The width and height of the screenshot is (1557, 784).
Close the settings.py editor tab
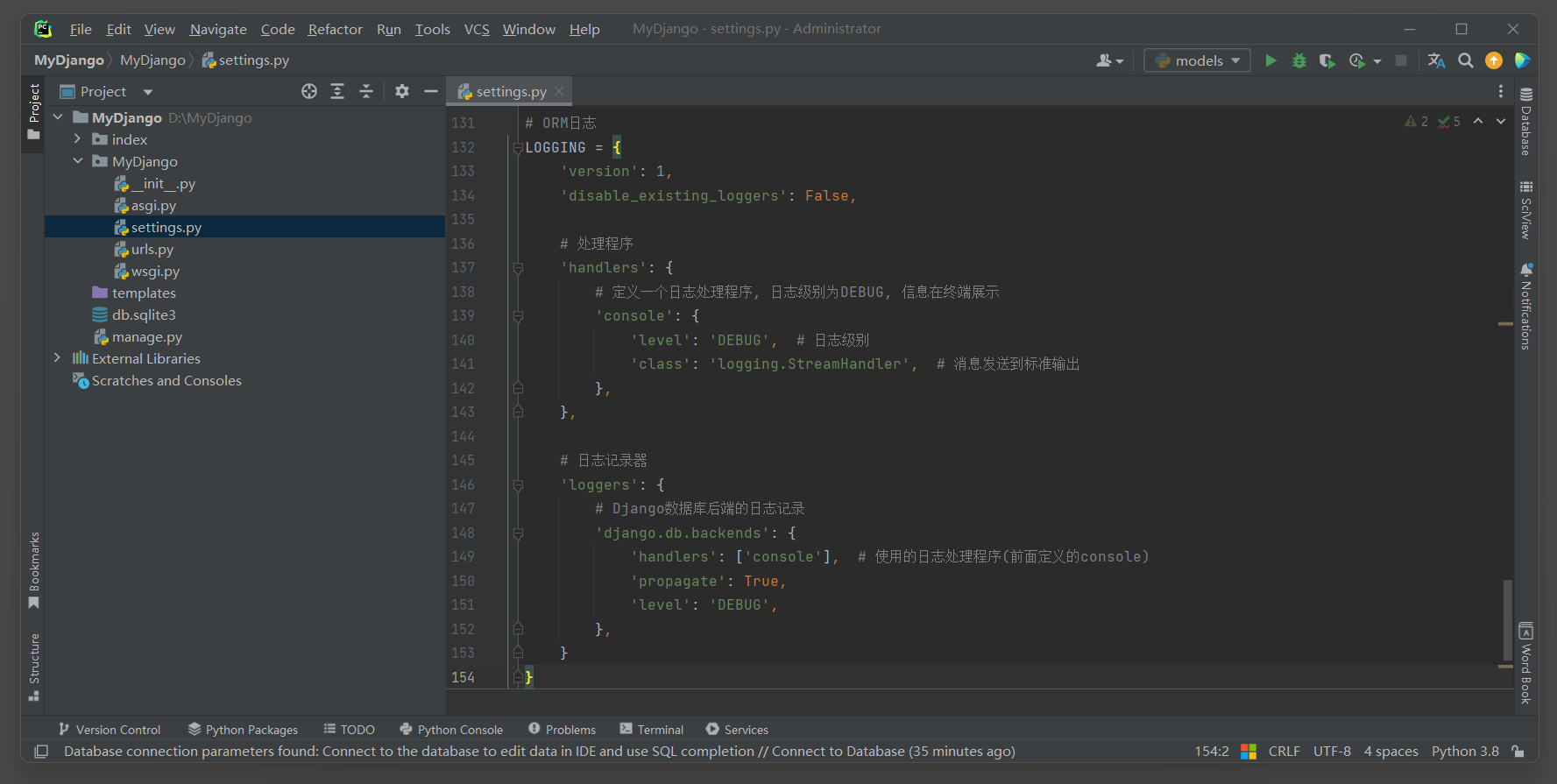[x=559, y=91]
